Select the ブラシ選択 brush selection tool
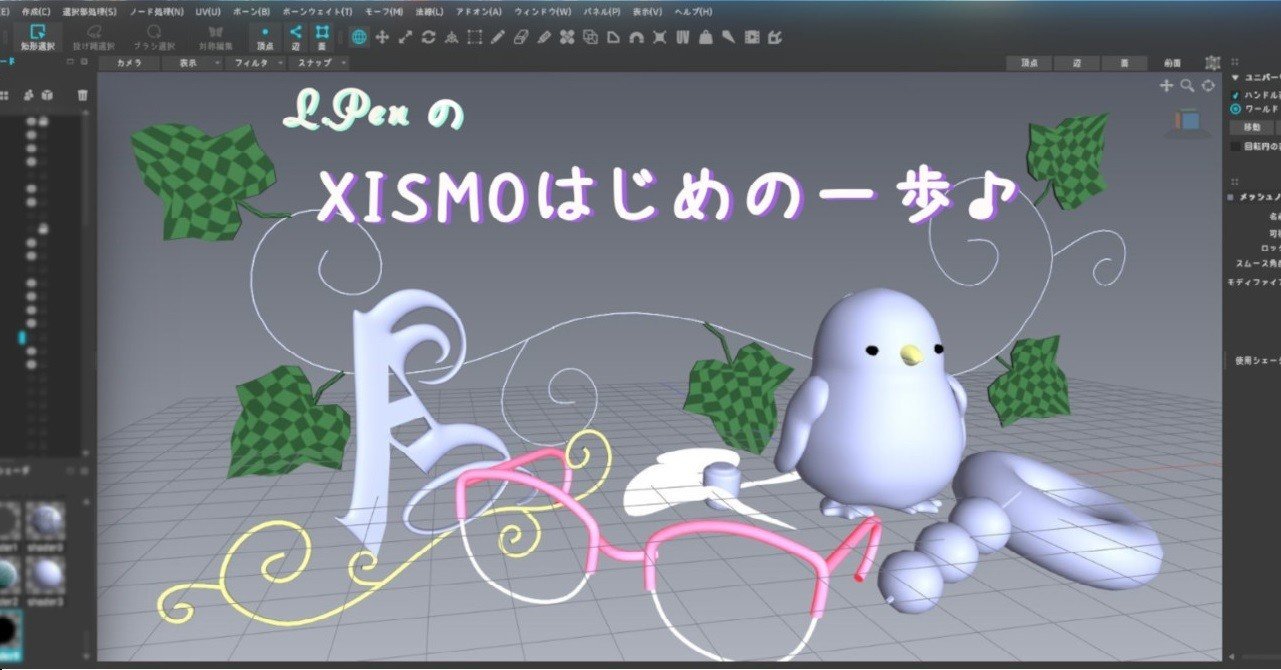The height and width of the screenshot is (670, 1281). [153, 37]
